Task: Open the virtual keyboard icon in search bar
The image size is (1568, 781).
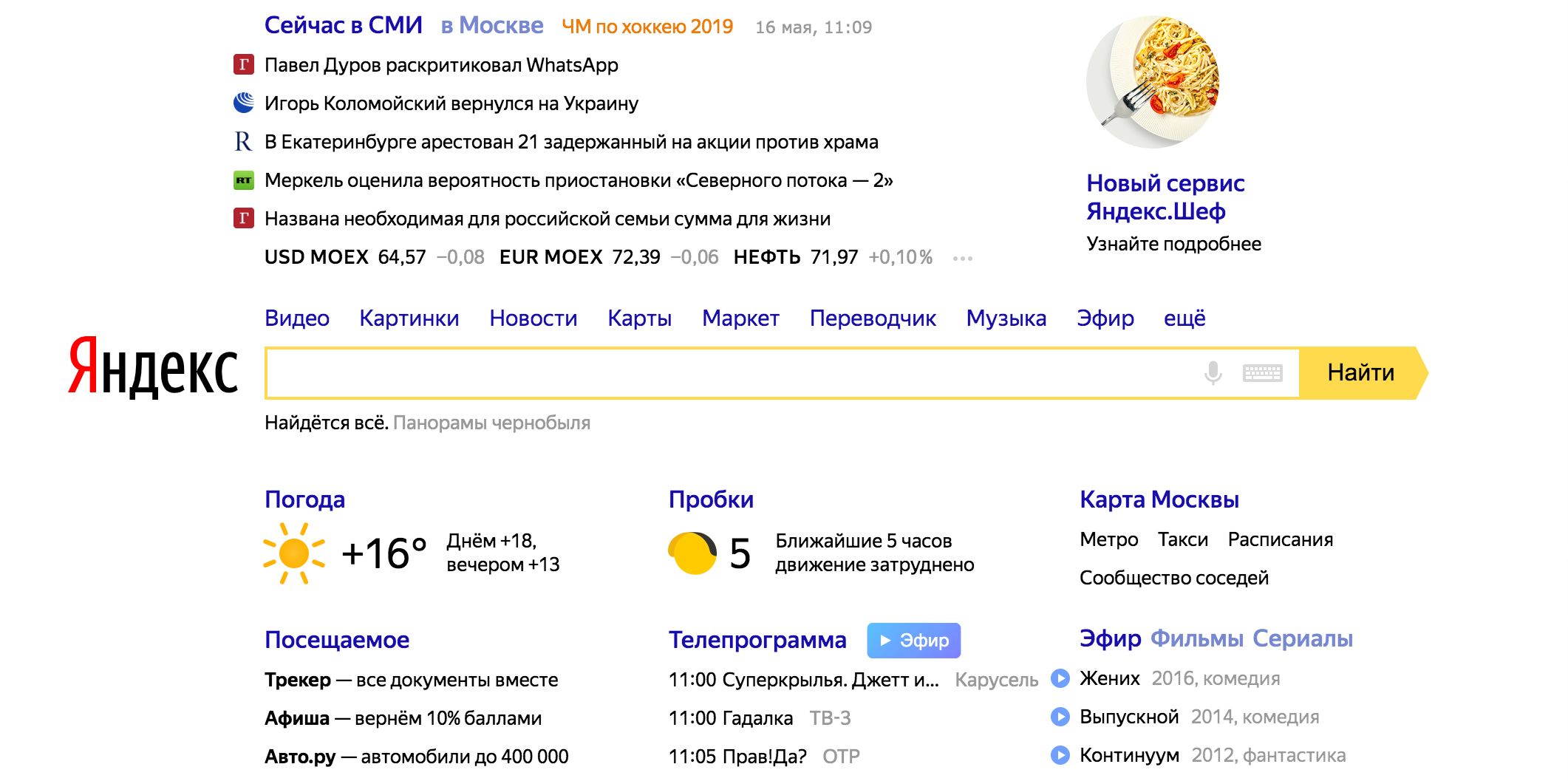Action: coord(1262,373)
